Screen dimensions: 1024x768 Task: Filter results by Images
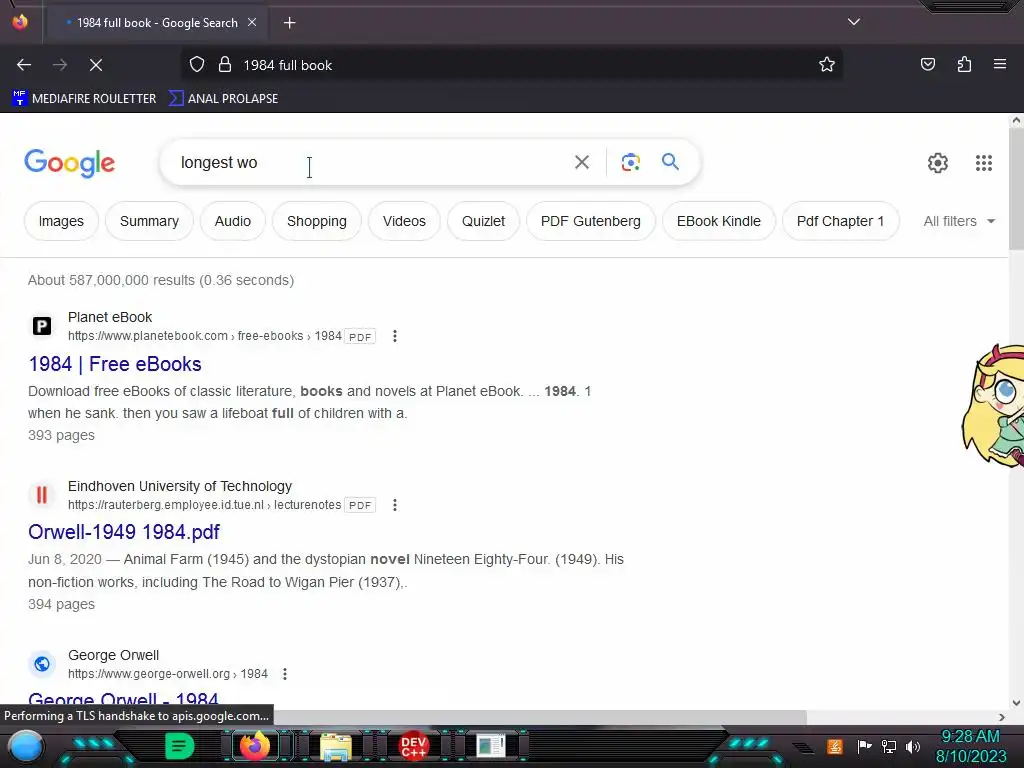(61, 221)
